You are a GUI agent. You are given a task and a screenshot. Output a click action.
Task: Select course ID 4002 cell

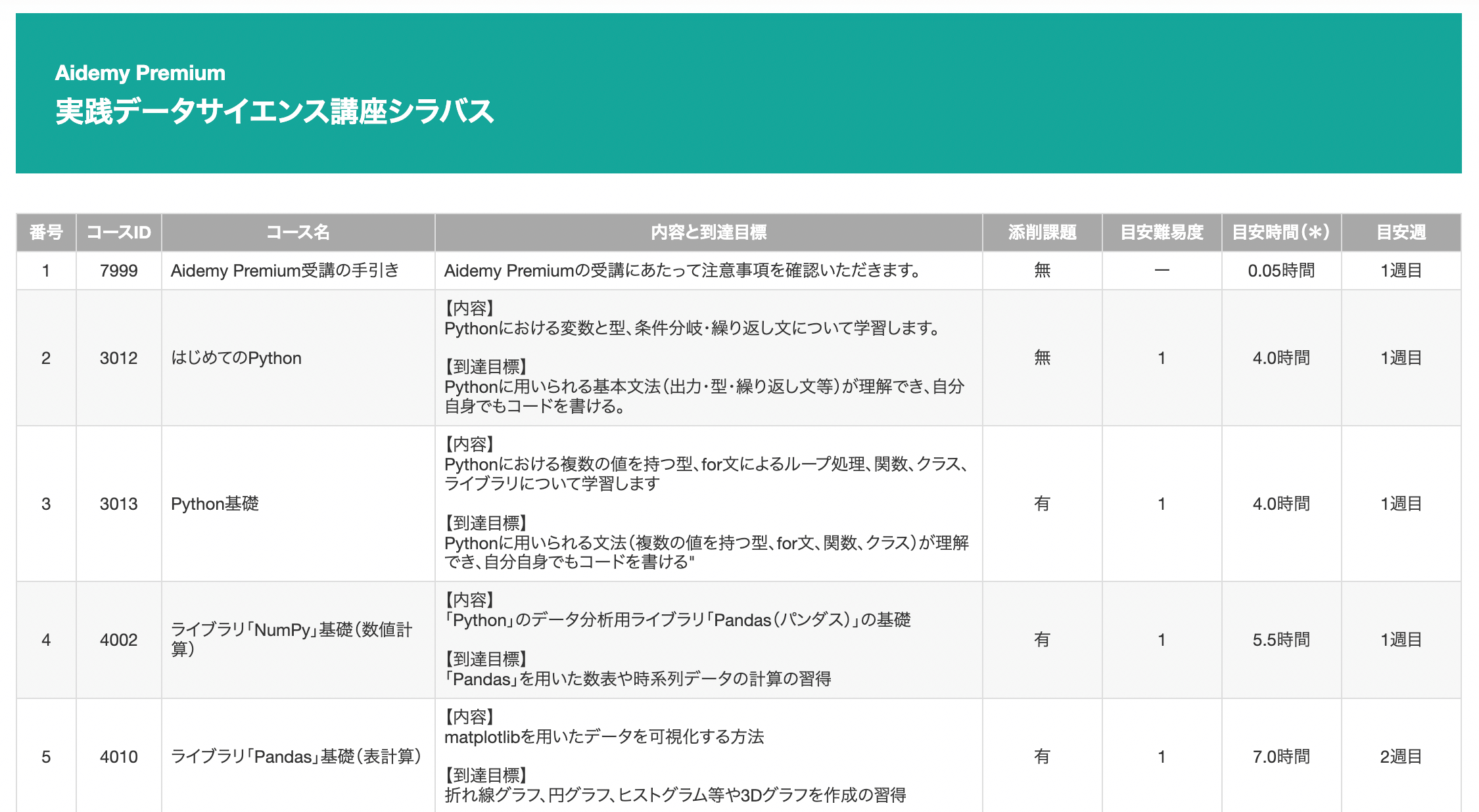(119, 640)
